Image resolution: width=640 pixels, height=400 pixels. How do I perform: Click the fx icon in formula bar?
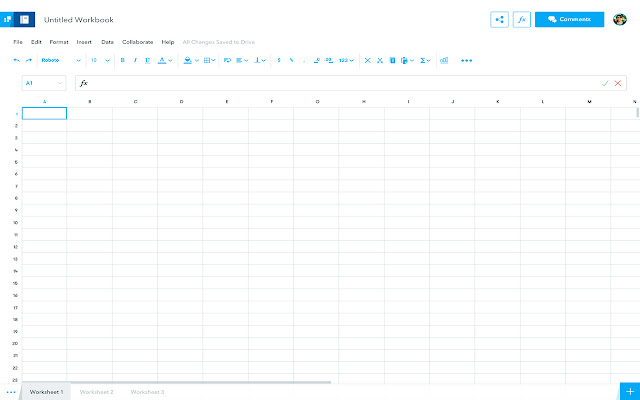coord(84,83)
